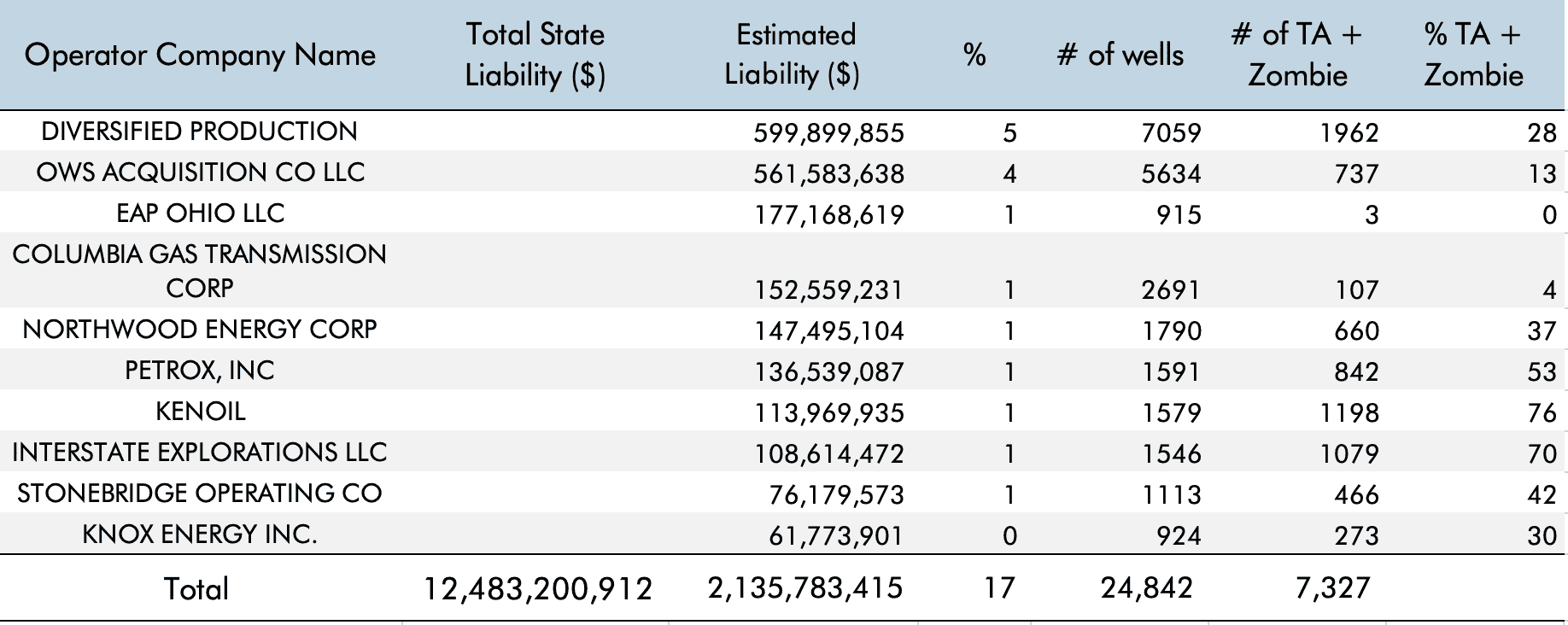
Task: Select the % TA + Zombie header
Action: click(1472, 55)
